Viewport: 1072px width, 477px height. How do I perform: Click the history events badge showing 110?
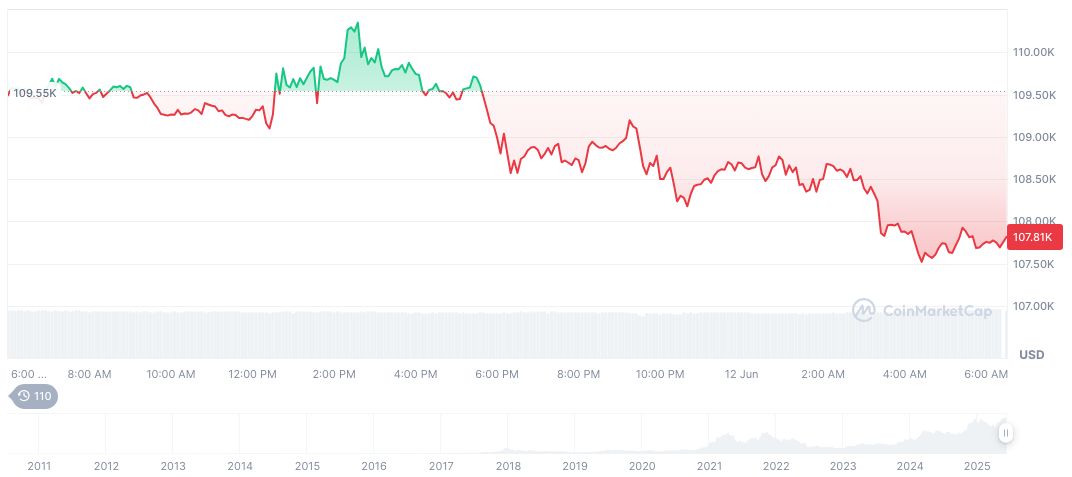(34, 396)
